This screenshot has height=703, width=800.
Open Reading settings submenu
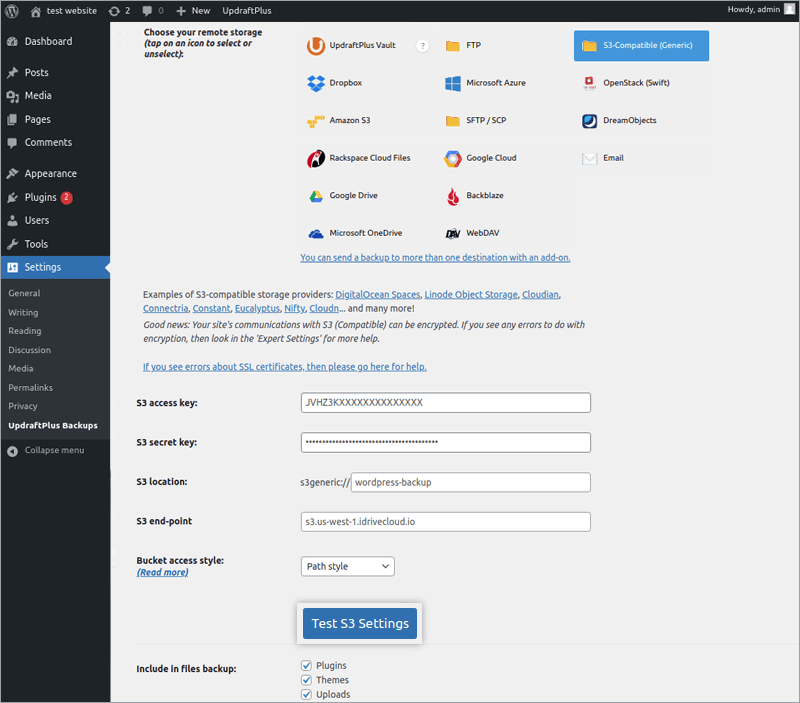point(24,331)
